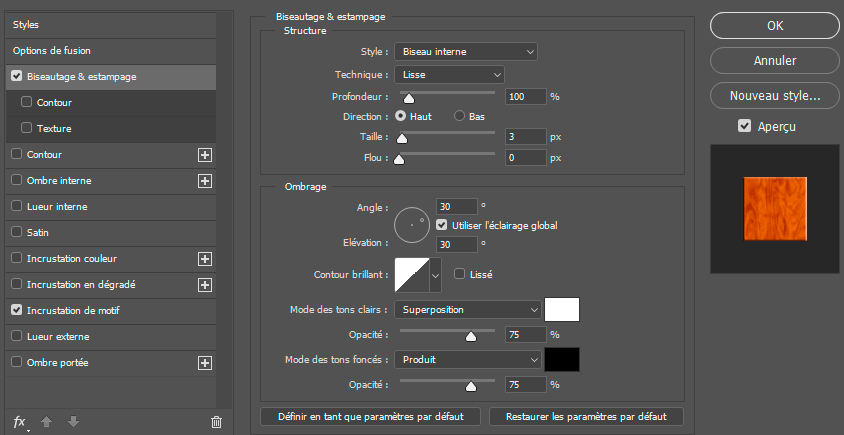Click the Profondeur value input field

[525, 97]
